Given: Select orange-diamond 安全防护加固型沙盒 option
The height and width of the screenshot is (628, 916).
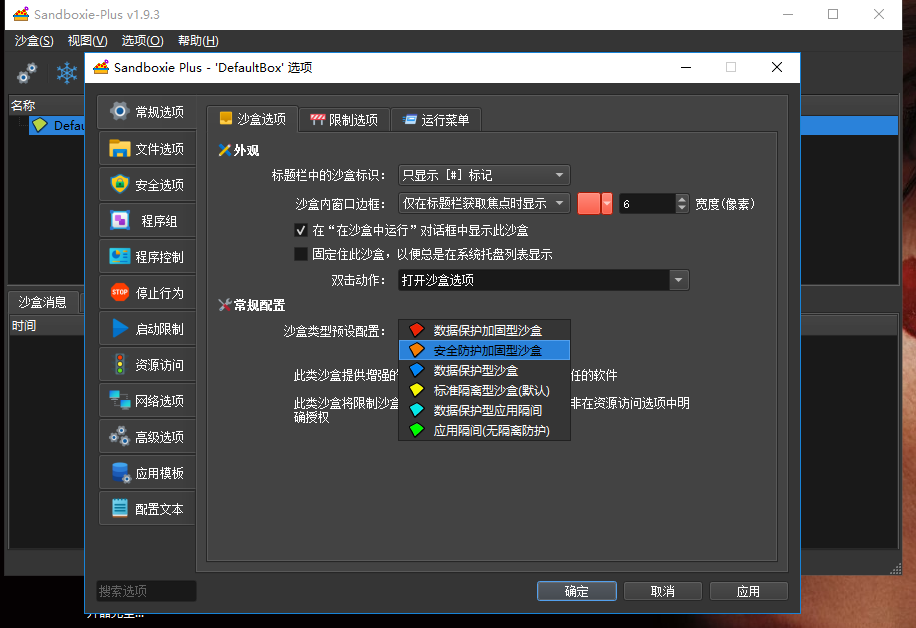Looking at the screenshot, I should (484, 351).
